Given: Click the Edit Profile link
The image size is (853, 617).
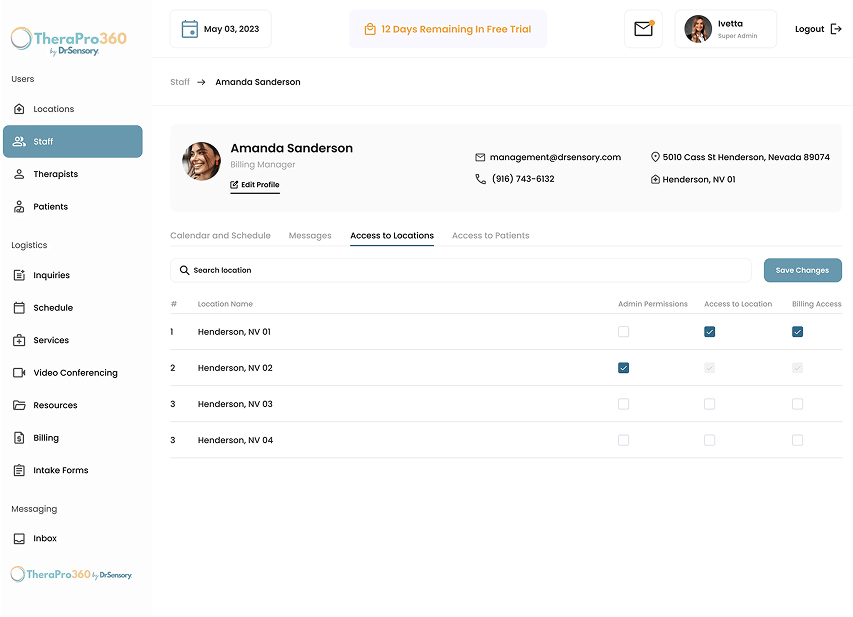Looking at the screenshot, I should pos(255,185).
